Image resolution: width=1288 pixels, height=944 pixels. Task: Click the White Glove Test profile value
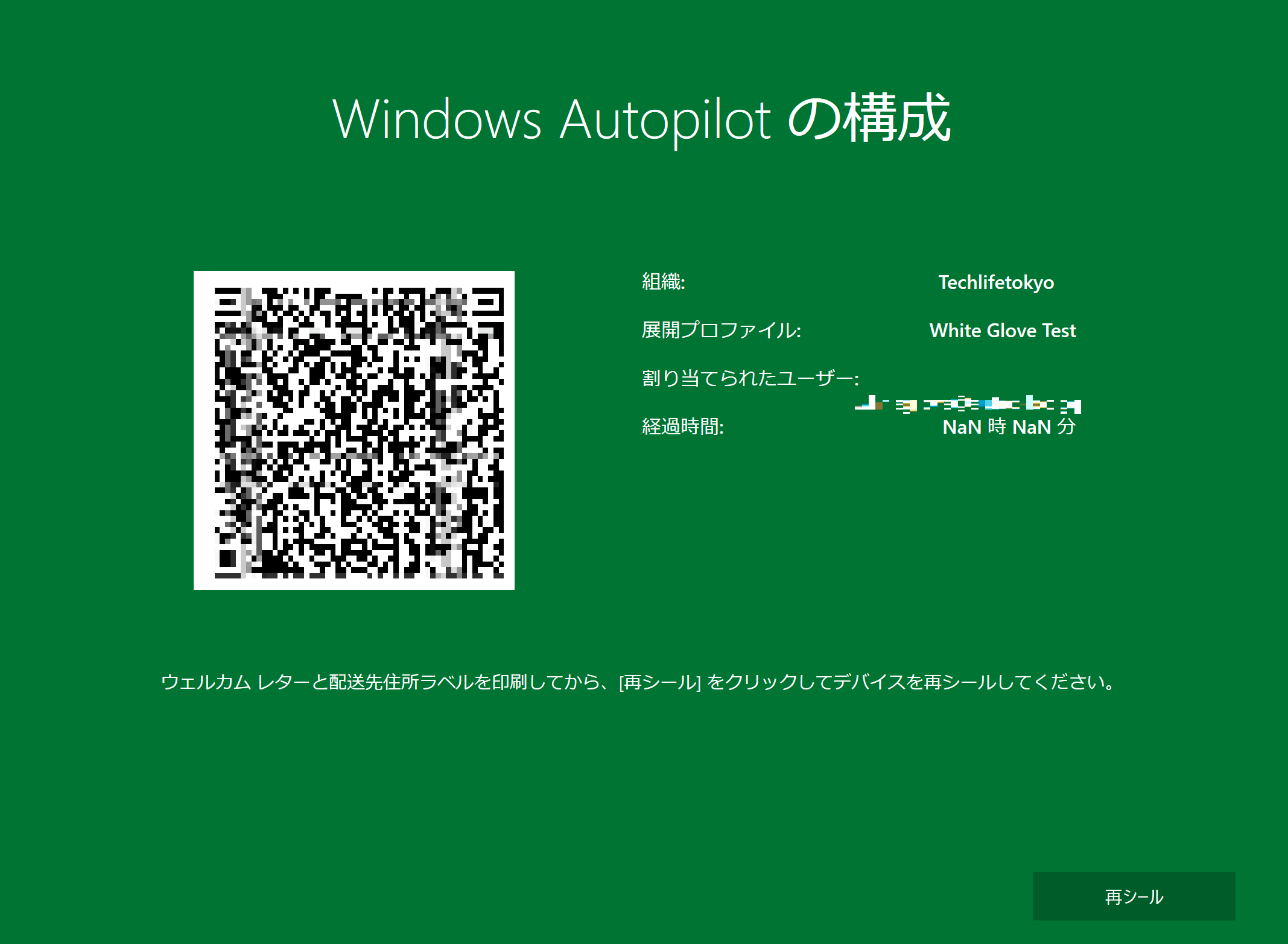tap(1003, 331)
